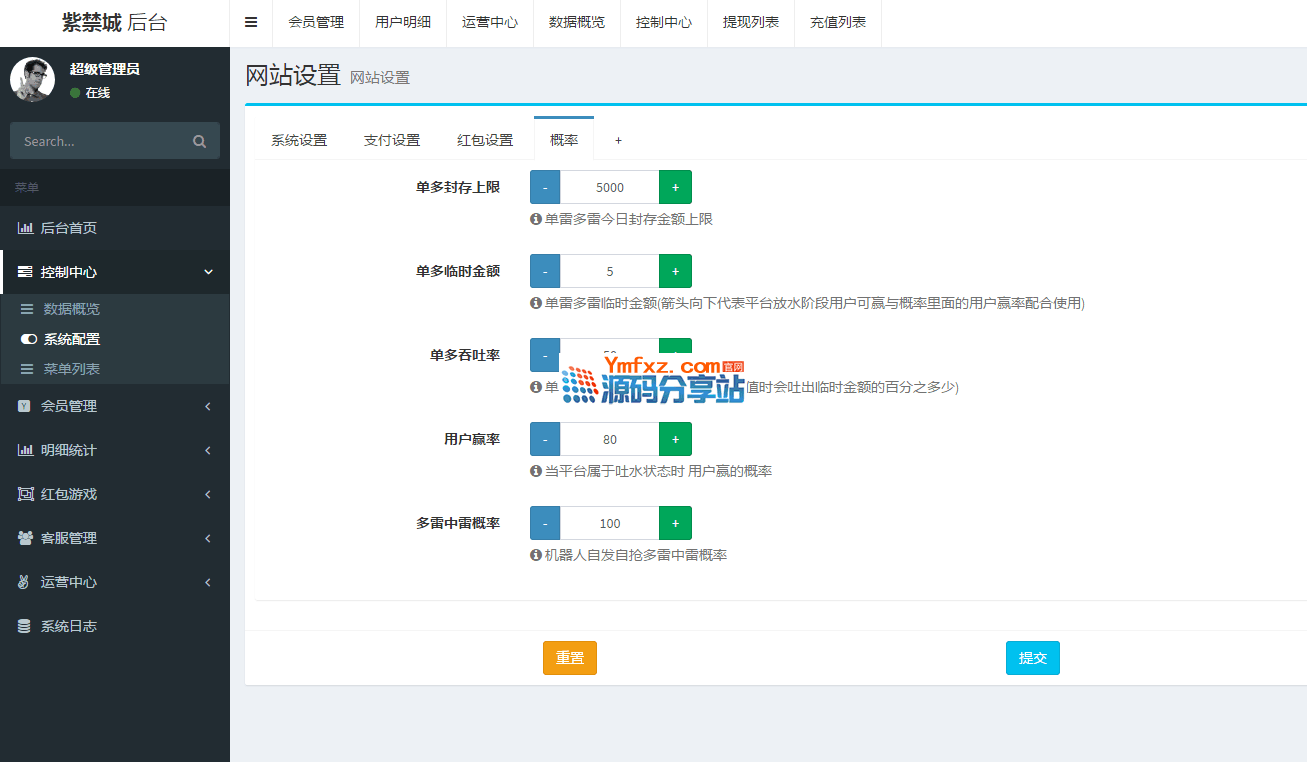The height and width of the screenshot is (762, 1307).
Task: Open 提现列表 in top navigation
Action: click(x=750, y=22)
